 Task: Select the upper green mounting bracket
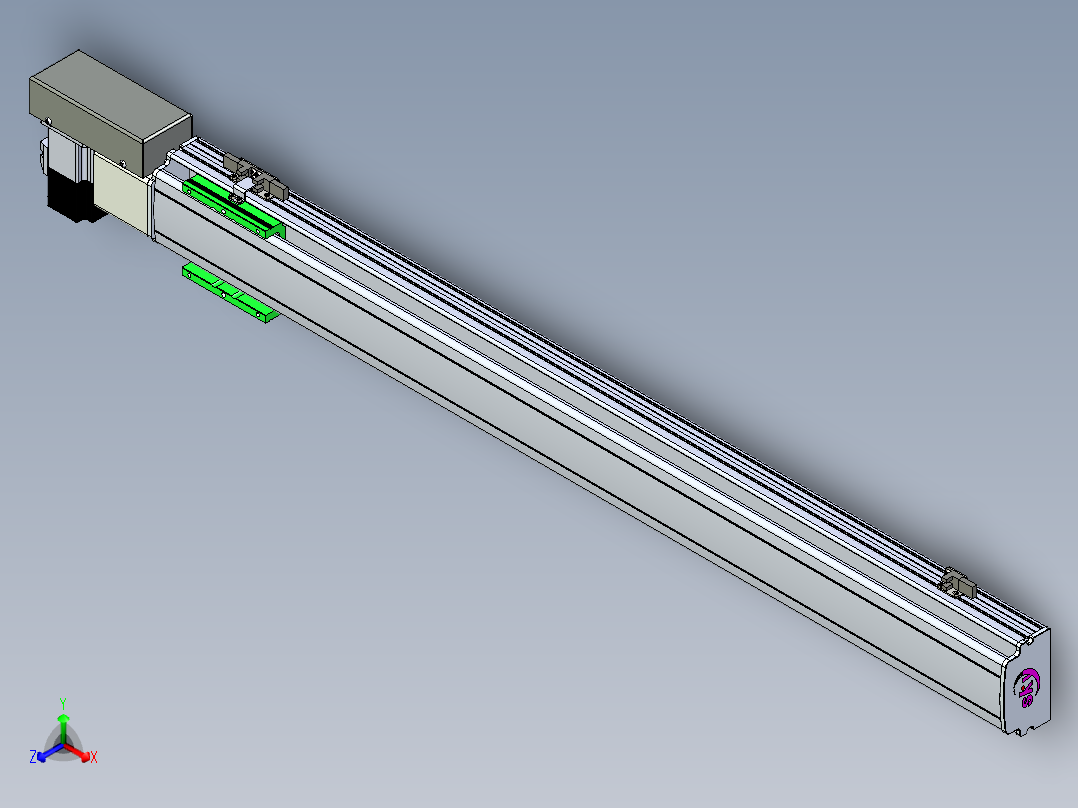(234, 207)
